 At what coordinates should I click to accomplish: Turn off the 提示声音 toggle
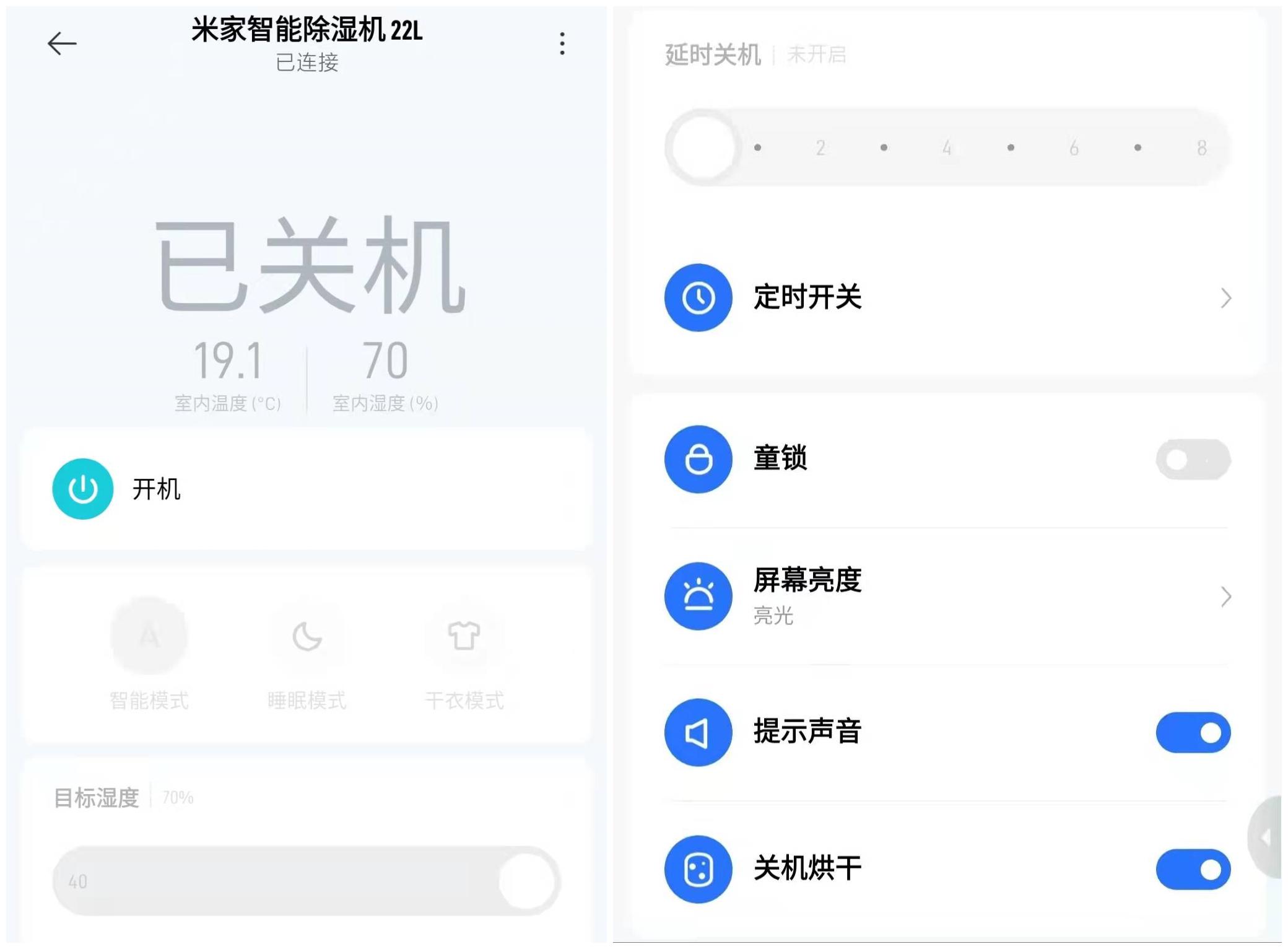click(x=1193, y=733)
